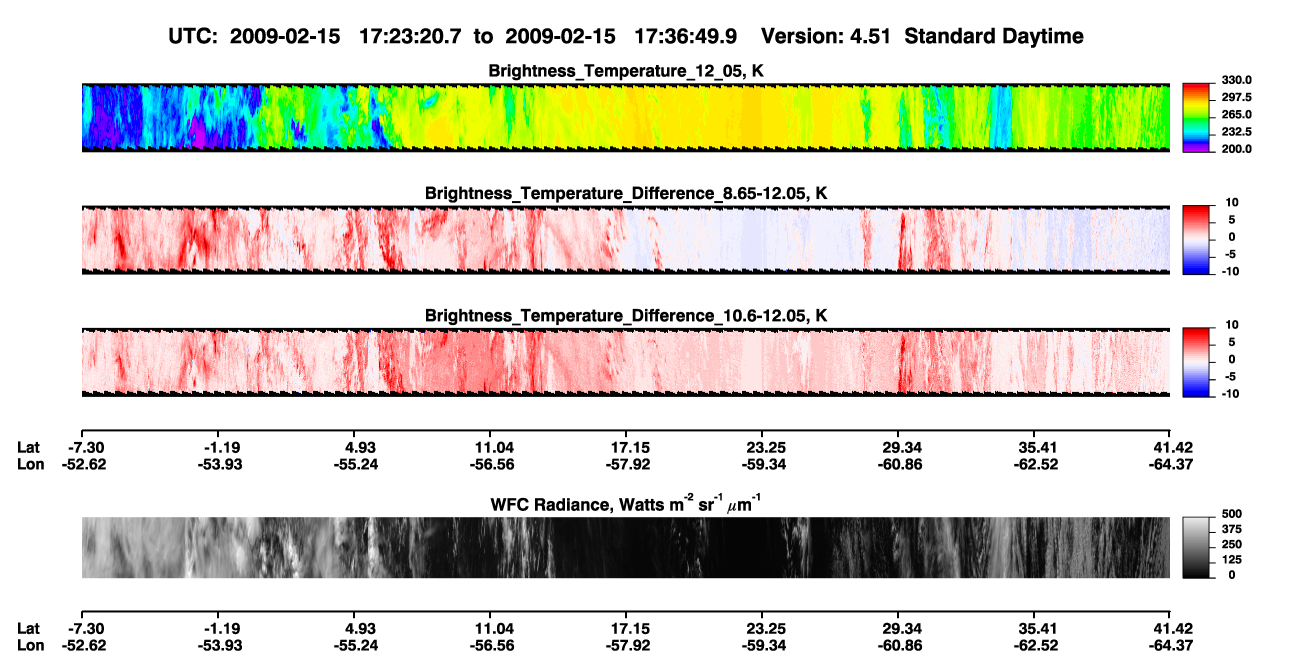Click latitude -7.30 on the axis above WFC panel
1300x667 pixels.
click(x=84, y=446)
